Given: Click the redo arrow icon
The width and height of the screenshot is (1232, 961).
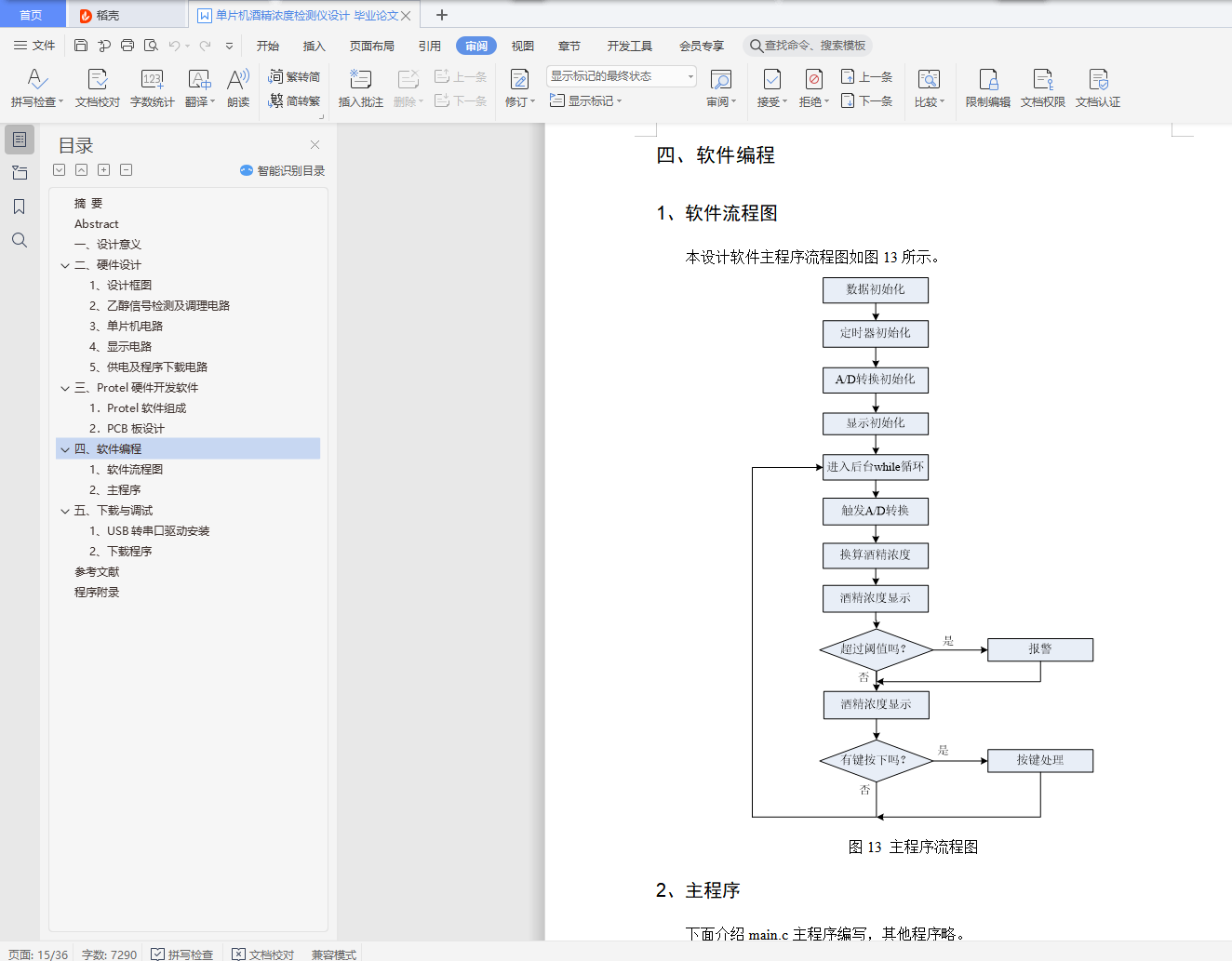Looking at the screenshot, I should pyautogui.click(x=205, y=46).
